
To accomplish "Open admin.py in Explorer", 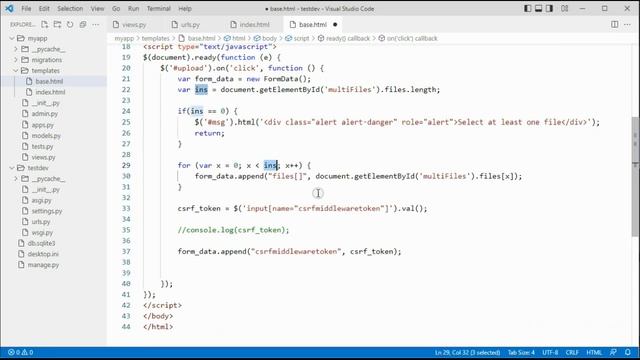I will (44, 114).
